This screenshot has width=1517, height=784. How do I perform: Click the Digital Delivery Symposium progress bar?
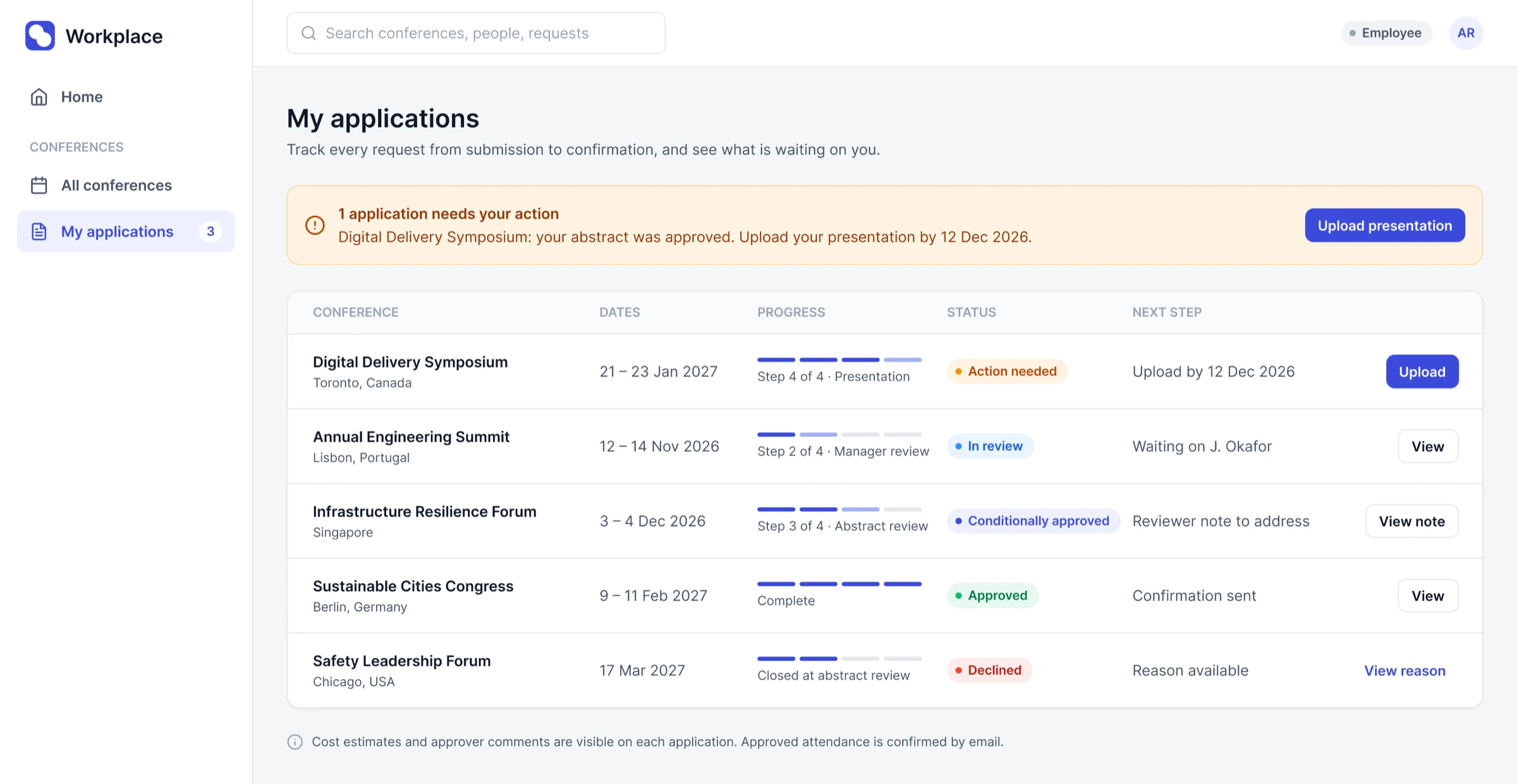[839, 359]
